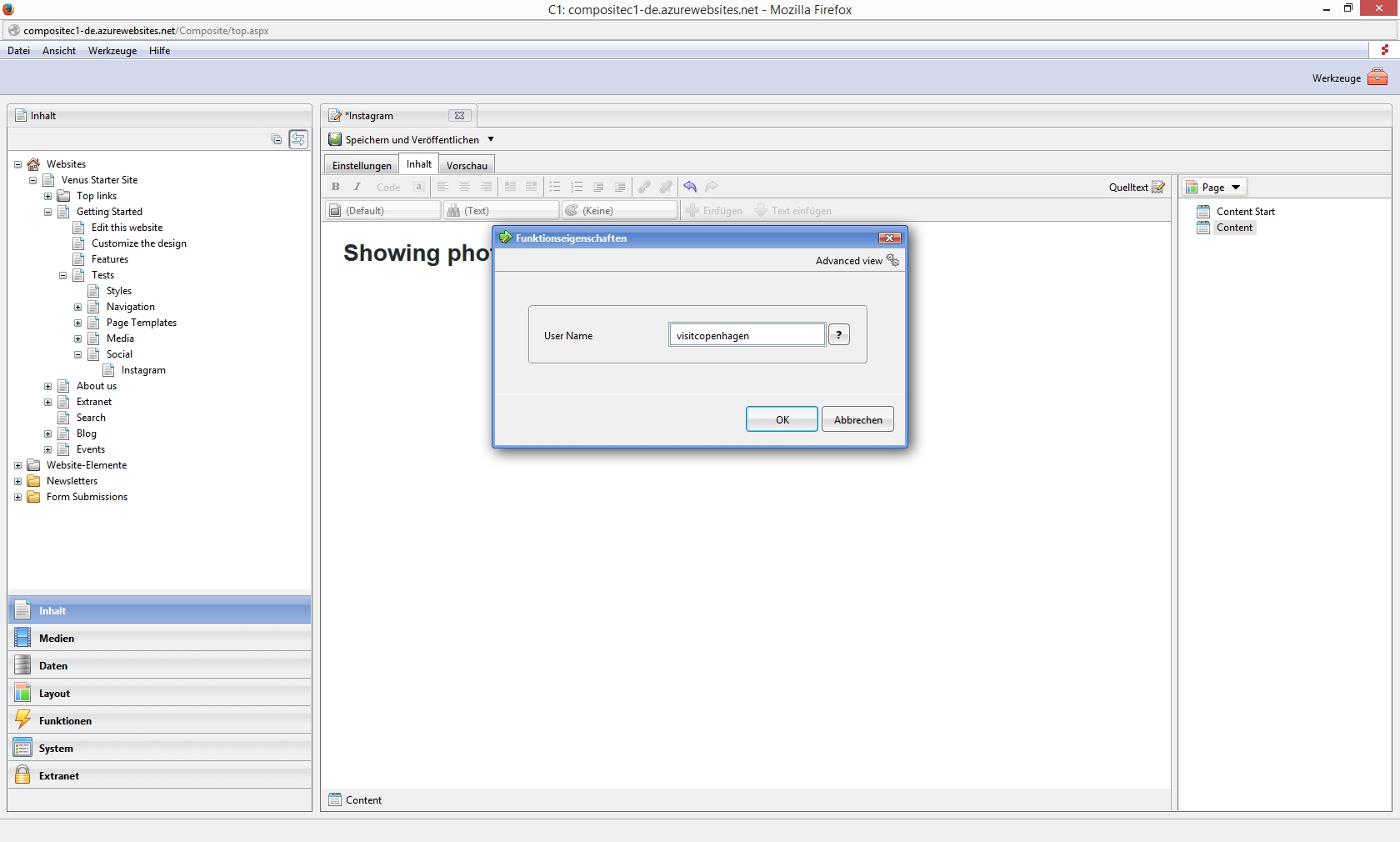Viewport: 1400px width, 842px height.
Task: Confirm the dialog with OK
Action: click(x=782, y=419)
